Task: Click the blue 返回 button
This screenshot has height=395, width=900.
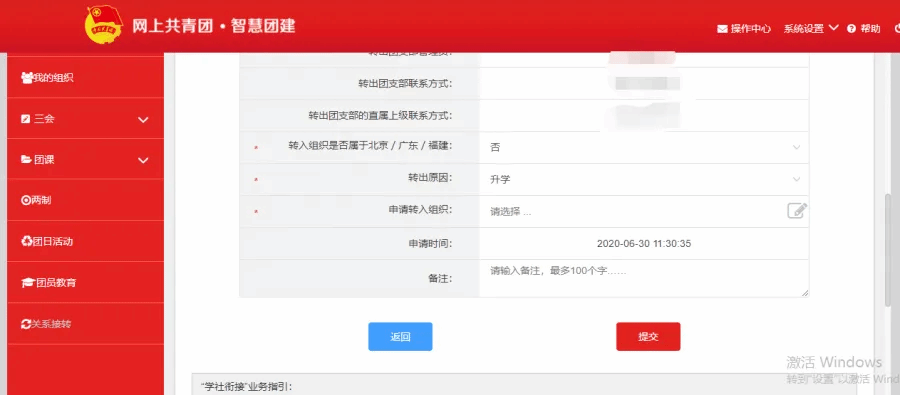Action: pyautogui.click(x=400, y=336)
